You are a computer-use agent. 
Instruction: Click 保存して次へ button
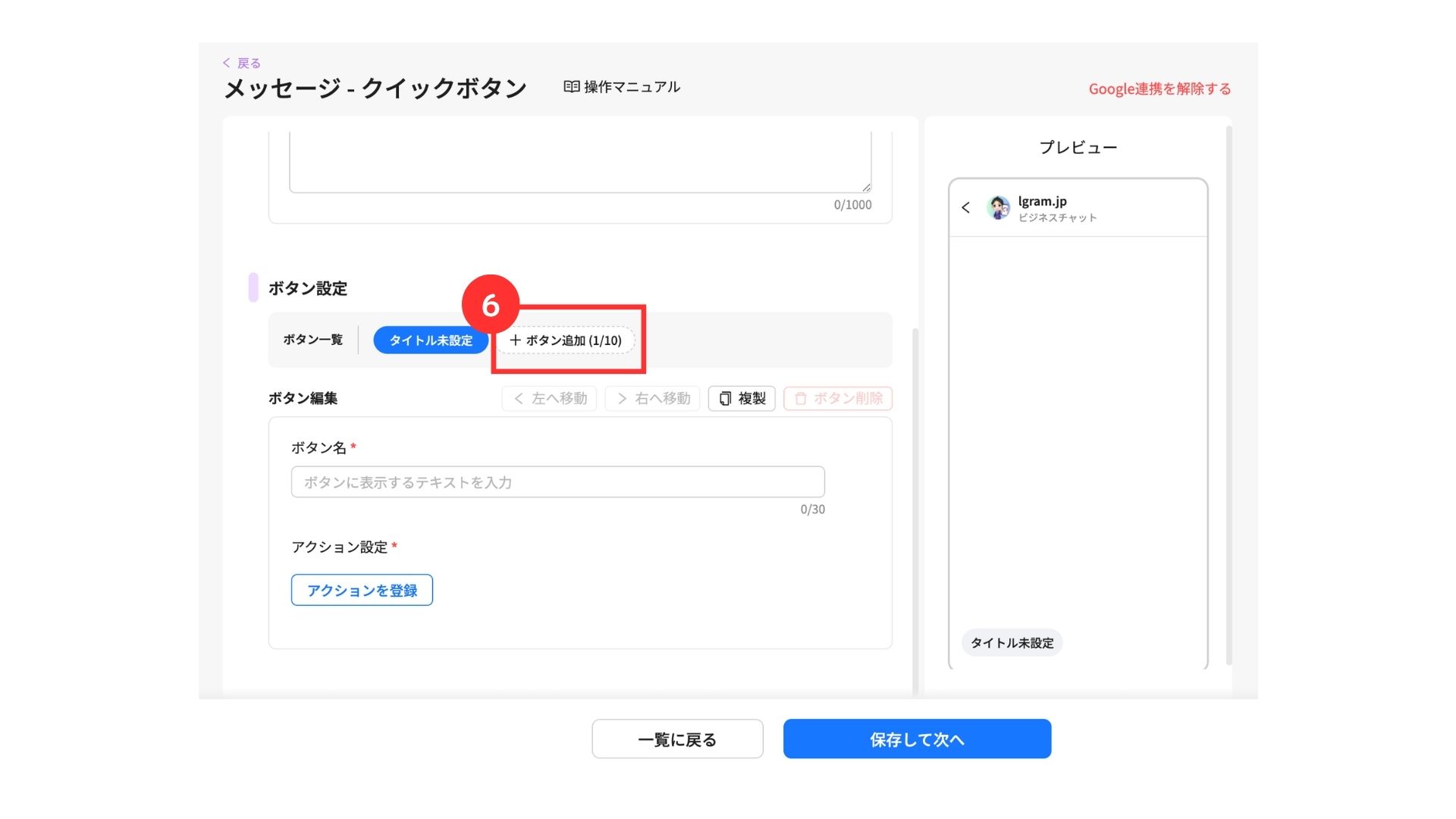pyautogui.click(x=916, y=739)
